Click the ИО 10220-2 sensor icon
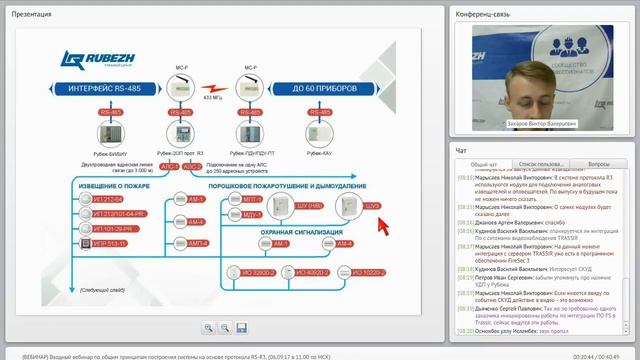This screenshot has height=360, width=640. pos(344,272)
